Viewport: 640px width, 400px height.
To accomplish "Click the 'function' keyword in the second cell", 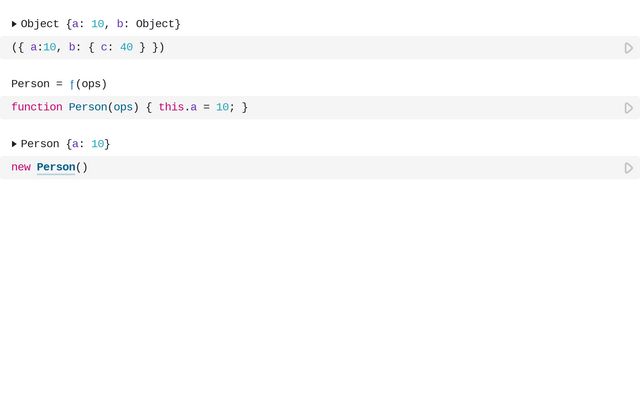I will pos(36,107).
